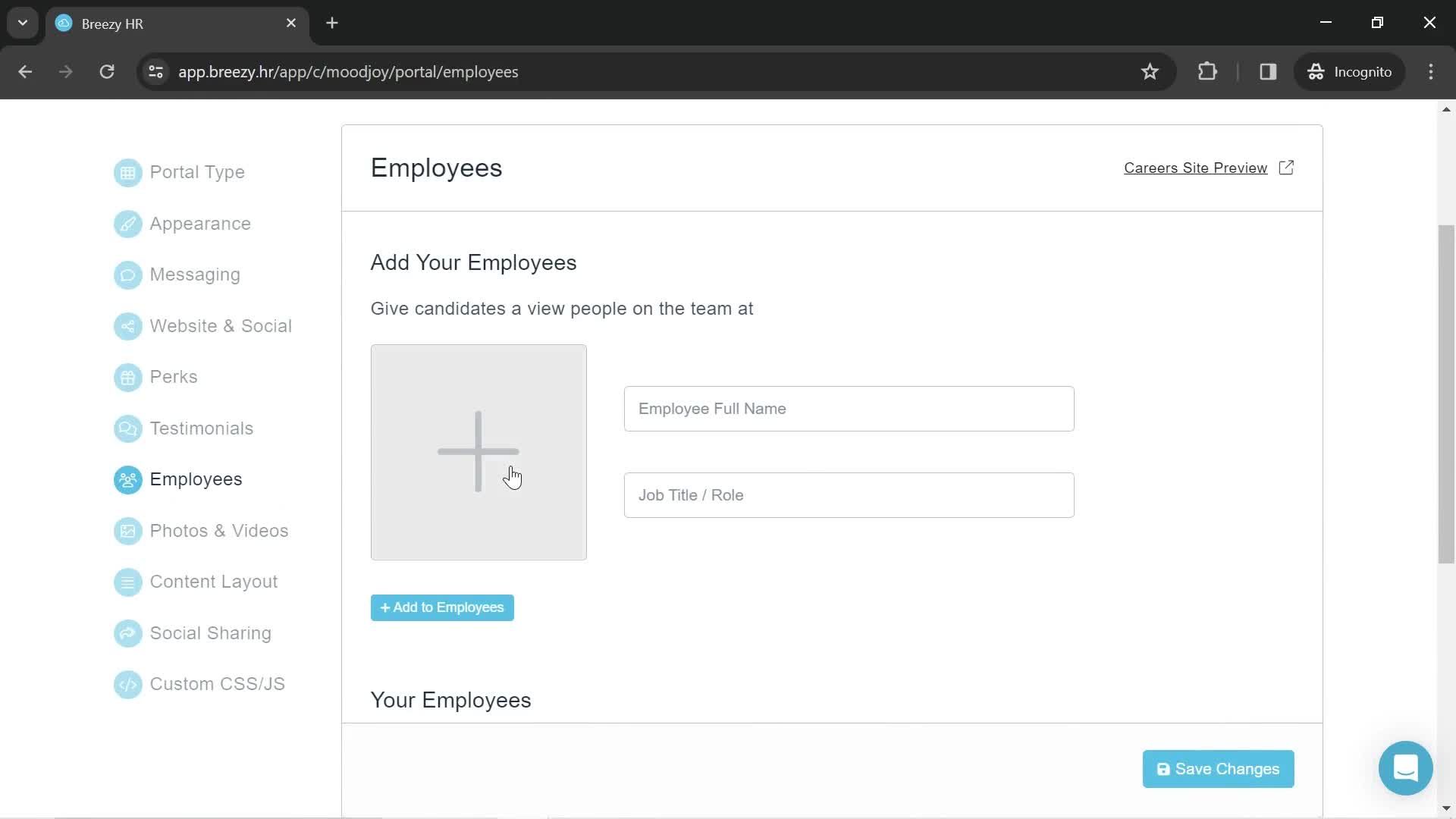Open Messaging section via icon

127,274
